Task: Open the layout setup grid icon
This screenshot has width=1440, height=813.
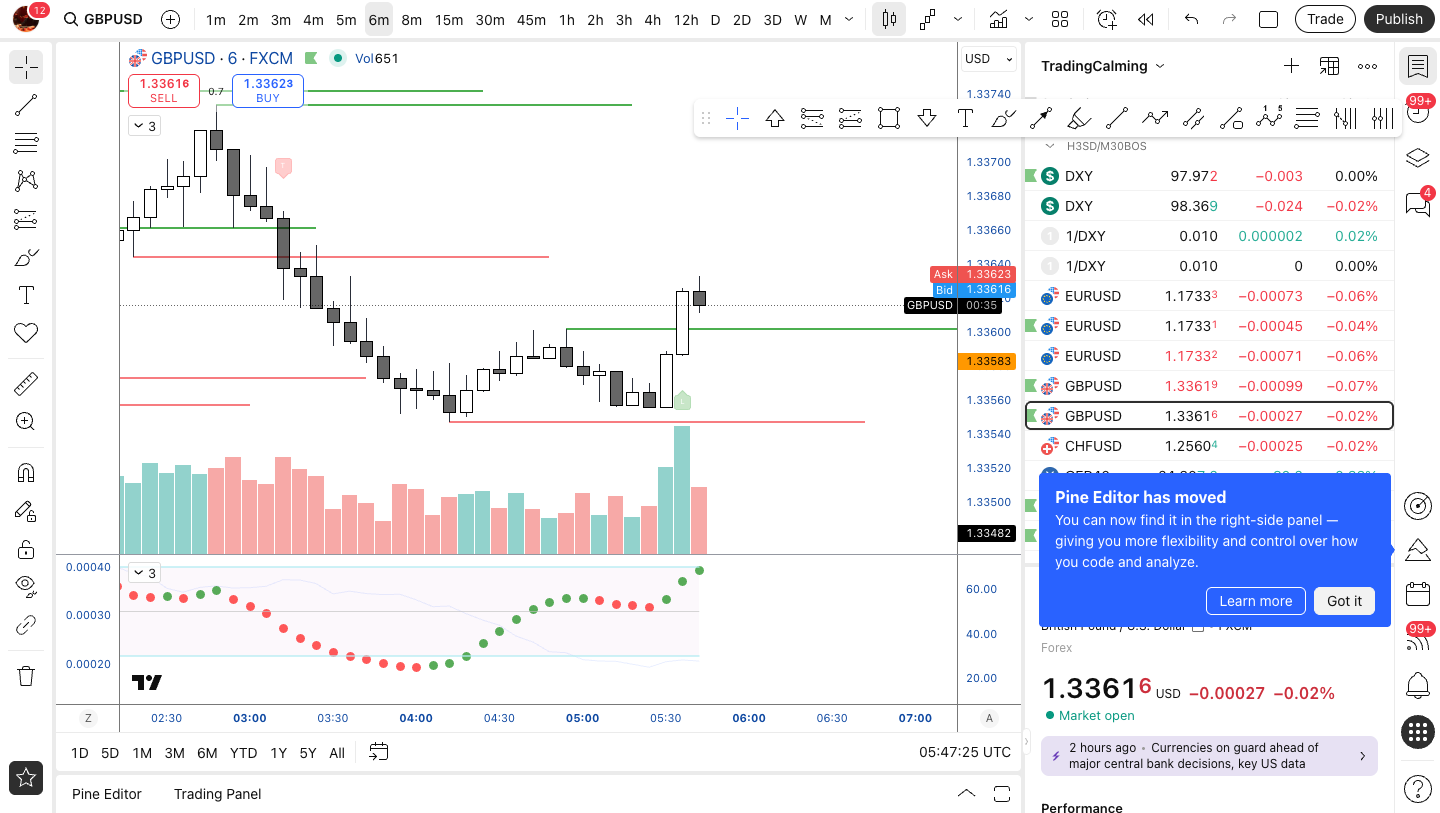Action: tap(1060, 19)
